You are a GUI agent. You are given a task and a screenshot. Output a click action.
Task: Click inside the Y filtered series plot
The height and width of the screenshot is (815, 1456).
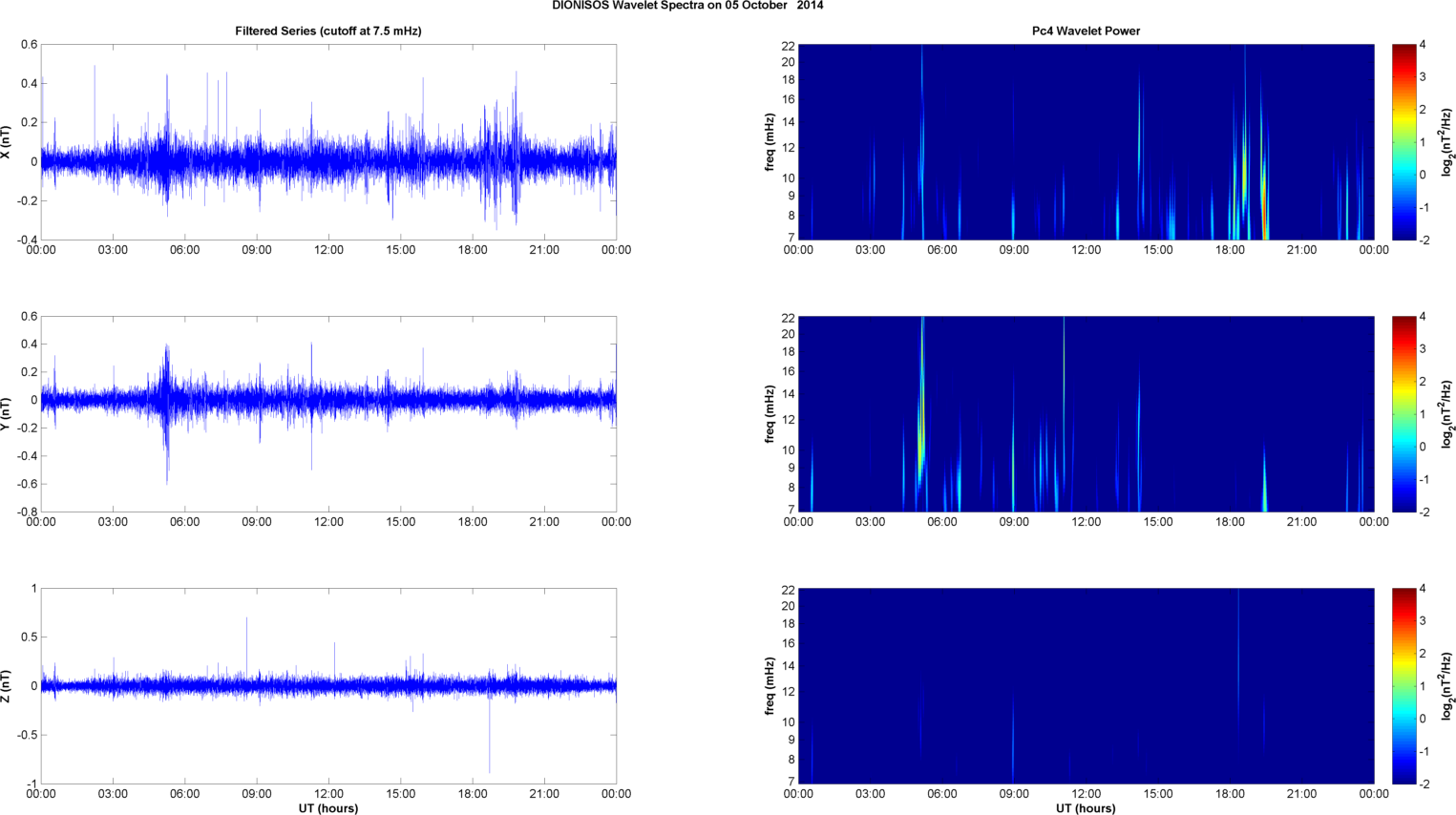(328, 414)
